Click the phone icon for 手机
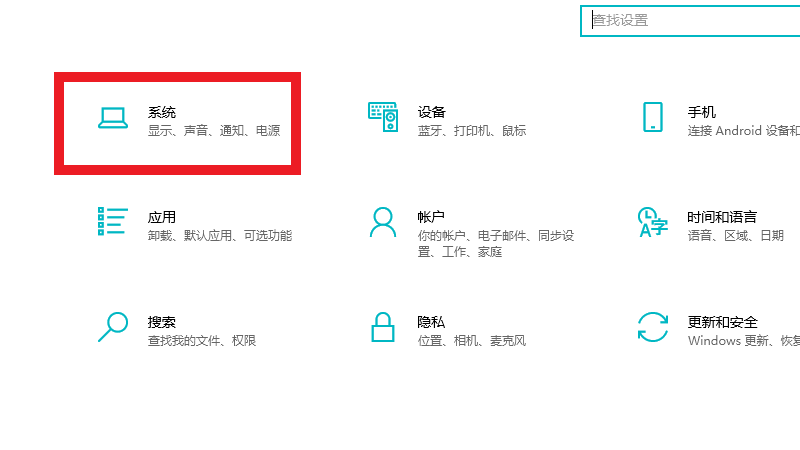Image resolution: width=800 pixels, height=450 pixels. [x=653, y=117]
